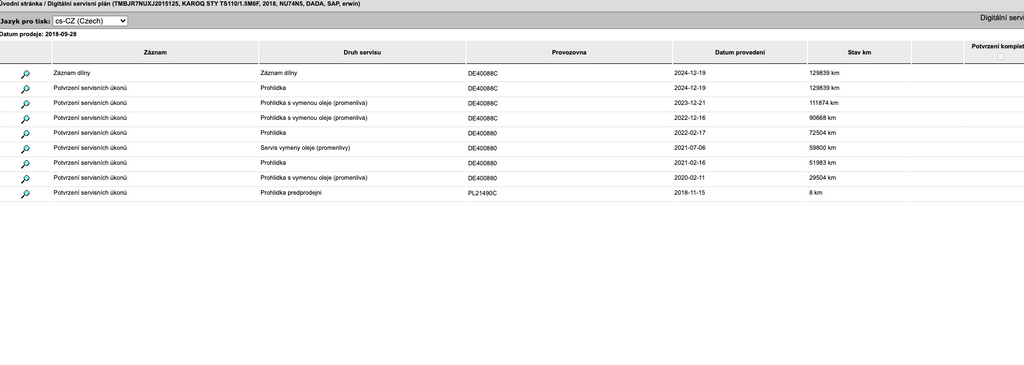The image size is (1024, 365).
Task: Click PL21490C in Provozovna column
Action: [482, 193]
